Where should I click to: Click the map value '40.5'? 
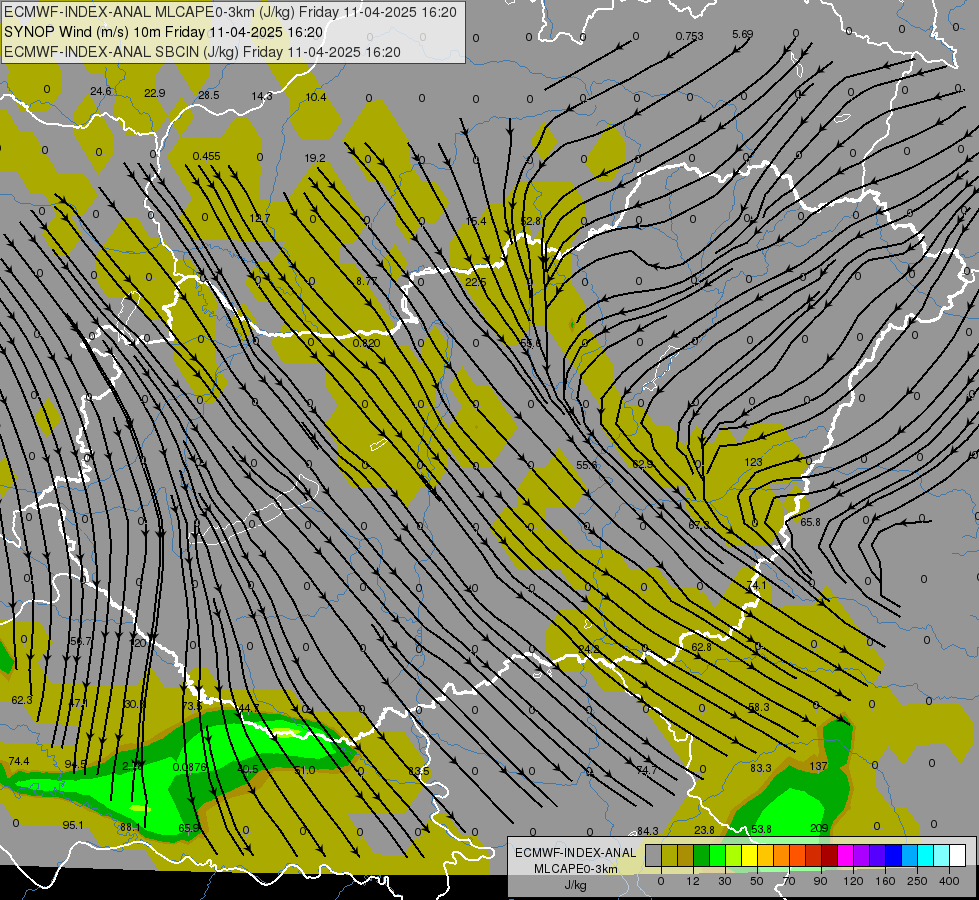[x=248, y=769]
